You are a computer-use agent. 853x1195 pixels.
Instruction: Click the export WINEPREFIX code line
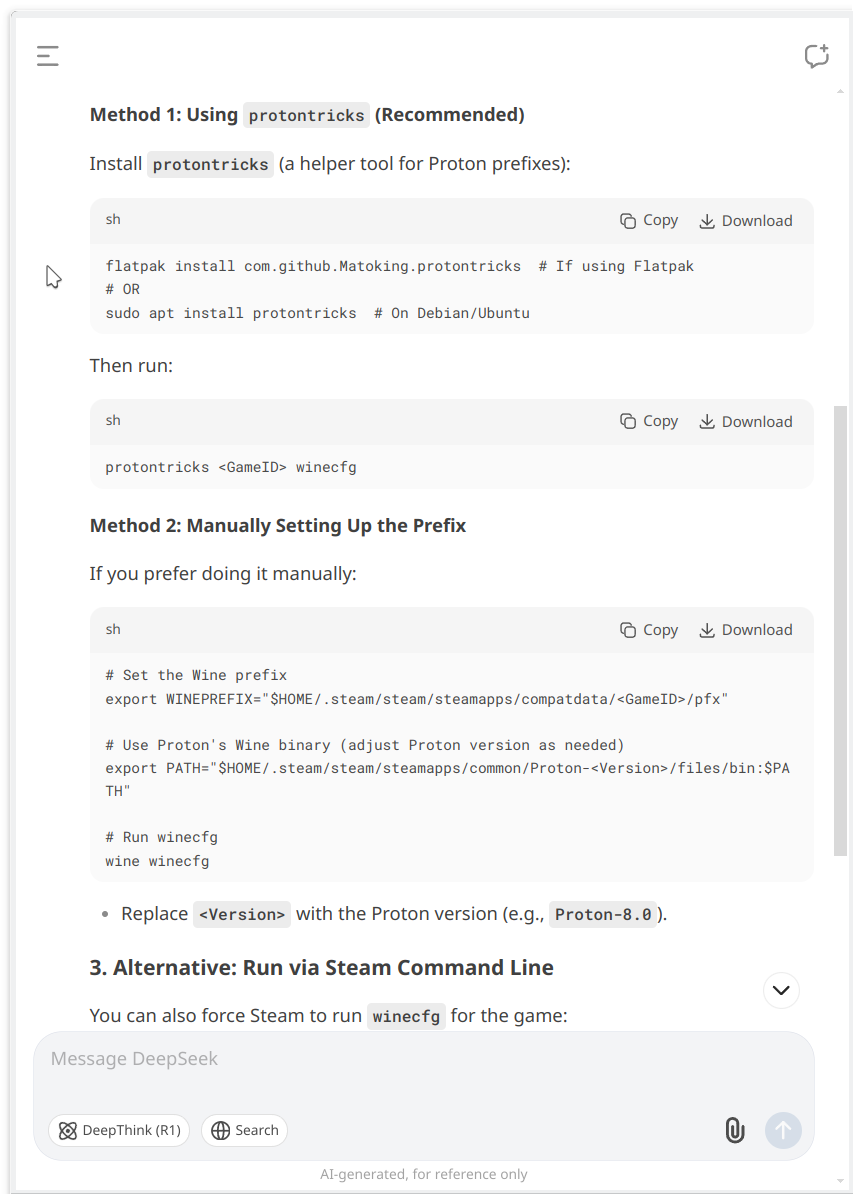click(416, 699)
